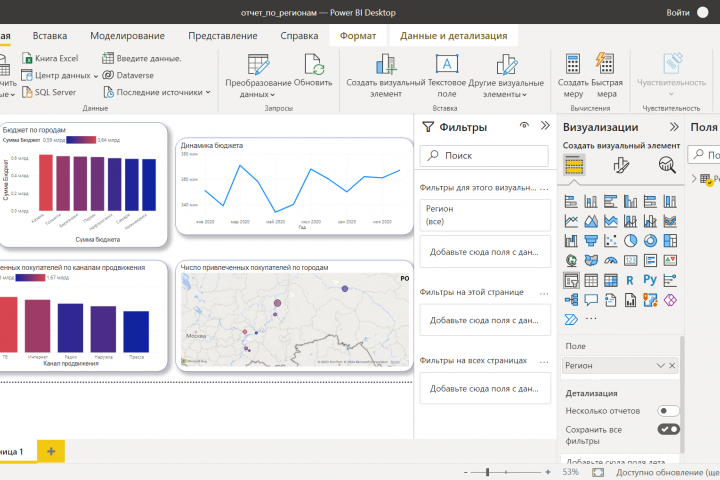The image size is (720, 480).
Task: Choose the R script visual icon
Action: tap(630, 280)
